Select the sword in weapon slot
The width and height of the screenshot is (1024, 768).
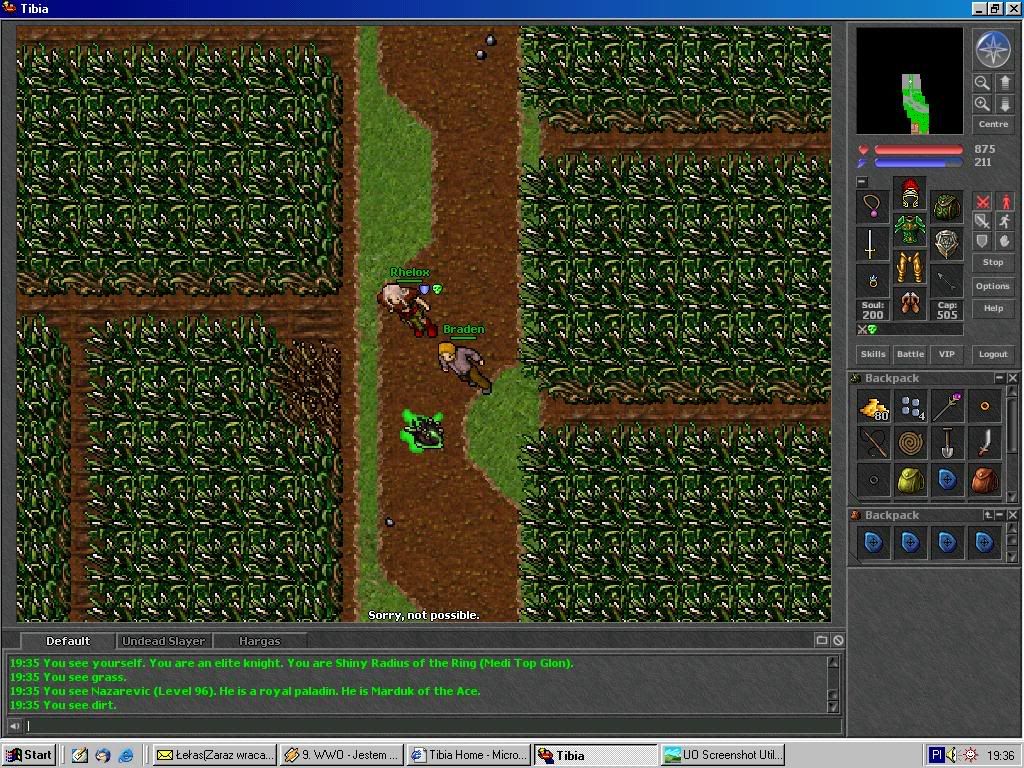[873, 244]
